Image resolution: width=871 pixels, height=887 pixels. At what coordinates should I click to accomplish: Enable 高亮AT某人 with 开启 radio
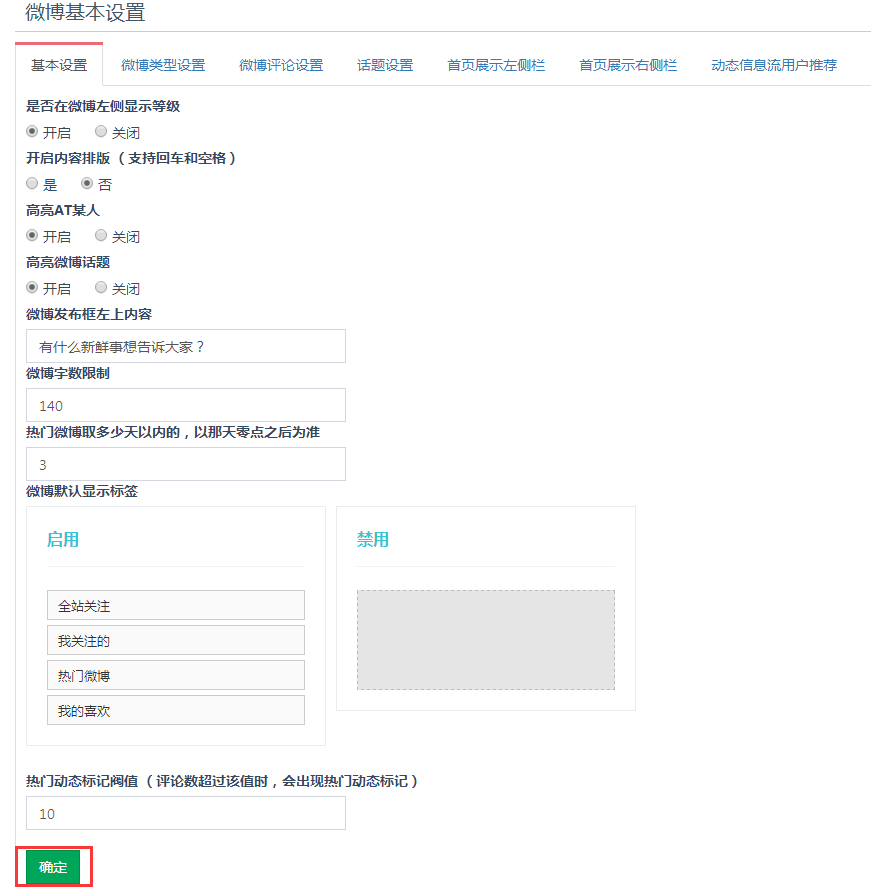point(32,235)
